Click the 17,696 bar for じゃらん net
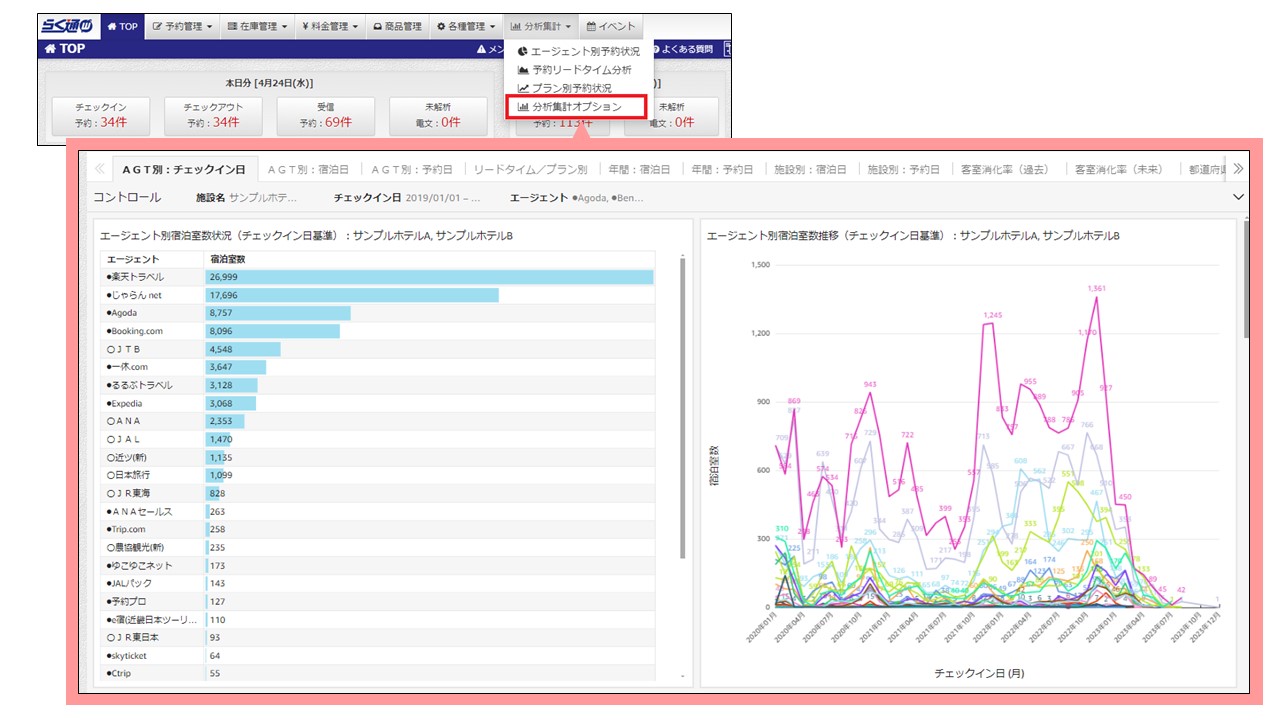This screenshot has height=720, width=1280. click(x=352, y=295)
